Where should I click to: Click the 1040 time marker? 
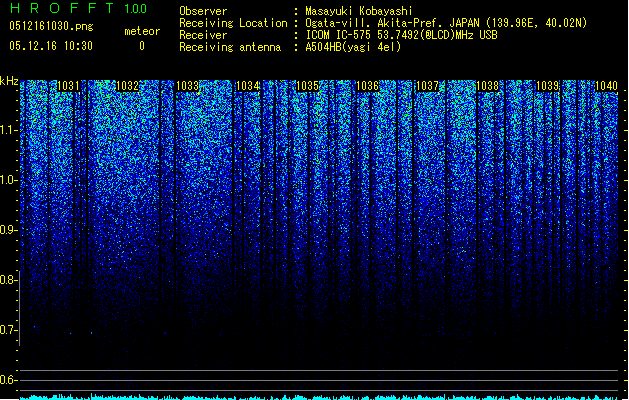tap(606, 86)
